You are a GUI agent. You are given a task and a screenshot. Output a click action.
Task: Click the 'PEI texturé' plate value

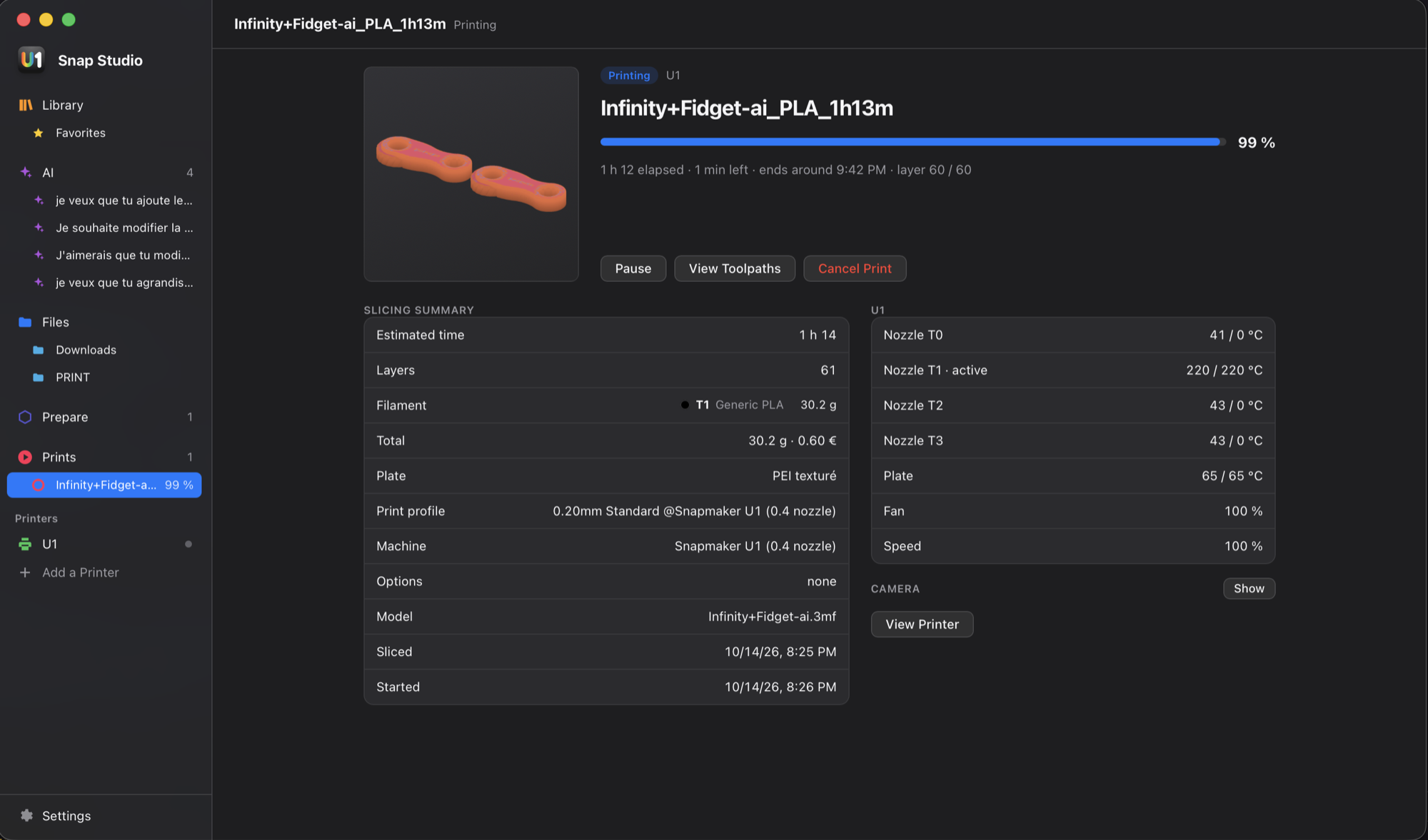(x=804, y=476)
